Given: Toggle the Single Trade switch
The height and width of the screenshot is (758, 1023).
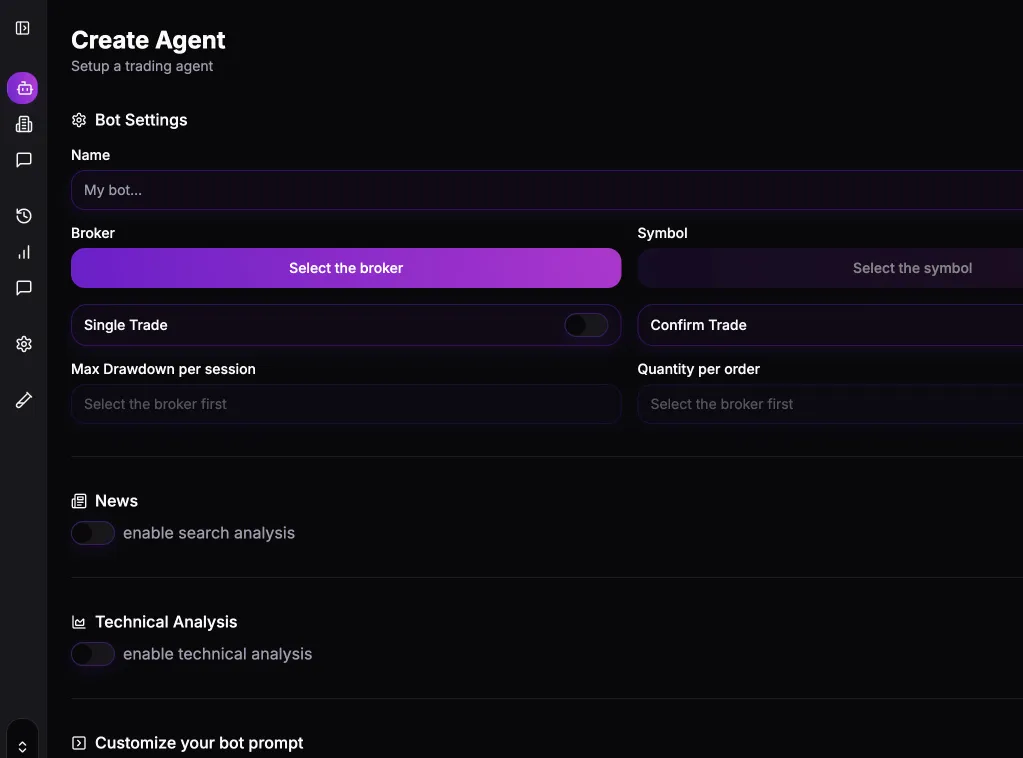Looking at the screenshot, I should (586, 325).
